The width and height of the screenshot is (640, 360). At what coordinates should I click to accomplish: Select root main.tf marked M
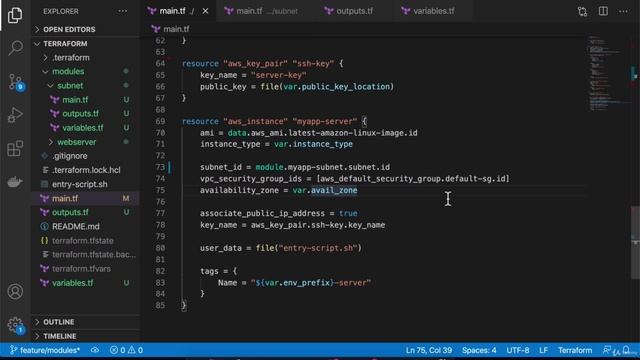pos(85,198)
